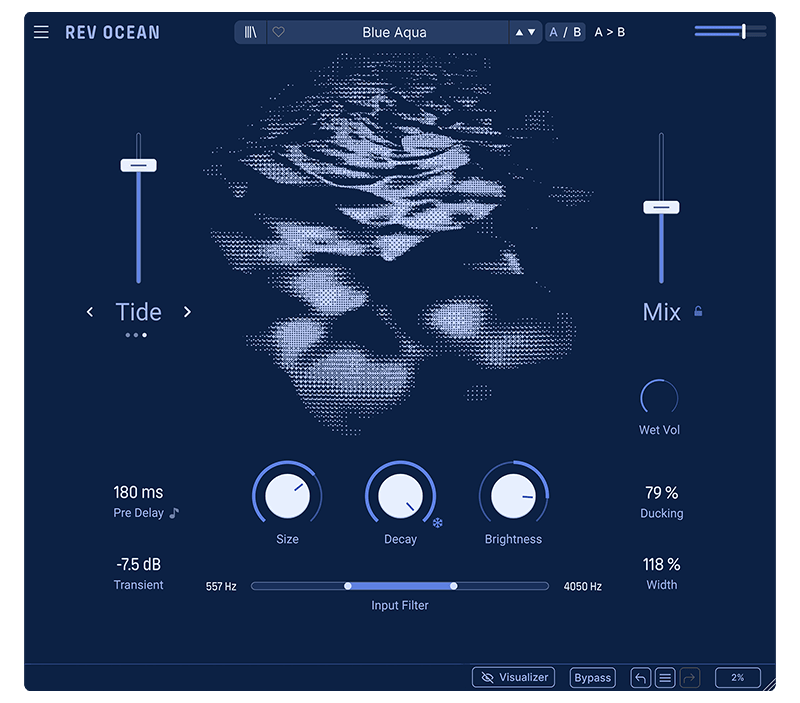The height and width of the screenshot is (703, 800).
Task: Click the 79 % Ducking value
Action: point(661,492)
